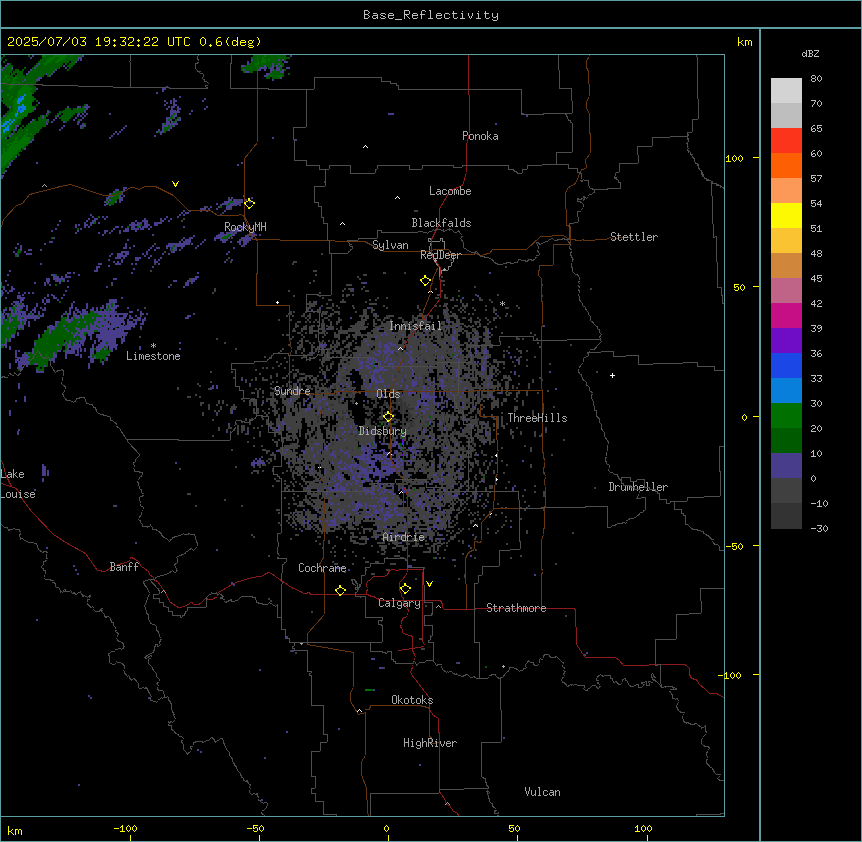The height and width of the screenshot is (842, 862).
Task: Click the Stettler label
Action: [634, 237]
